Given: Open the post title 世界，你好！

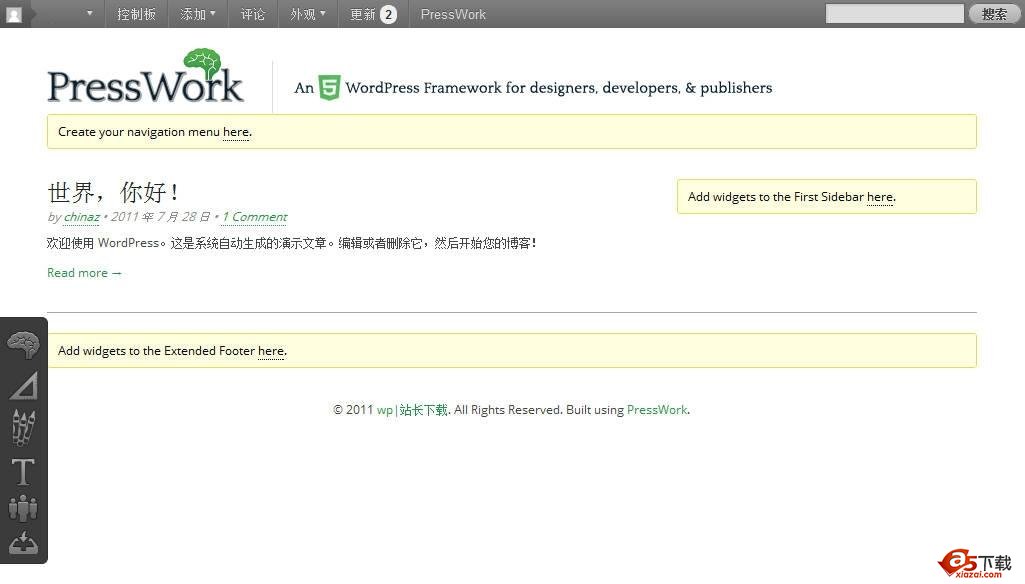Looking at the screenshot, I should click(113, 192).
